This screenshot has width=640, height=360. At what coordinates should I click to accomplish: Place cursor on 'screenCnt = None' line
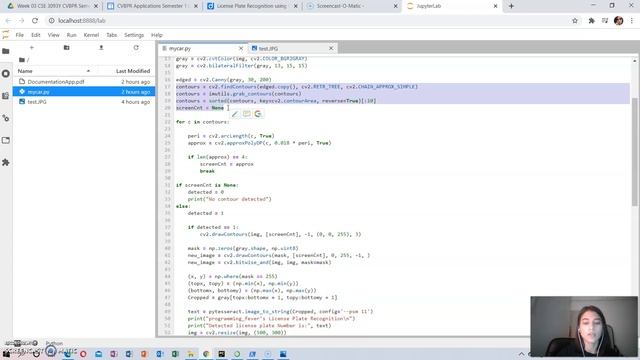coord(200,108)
